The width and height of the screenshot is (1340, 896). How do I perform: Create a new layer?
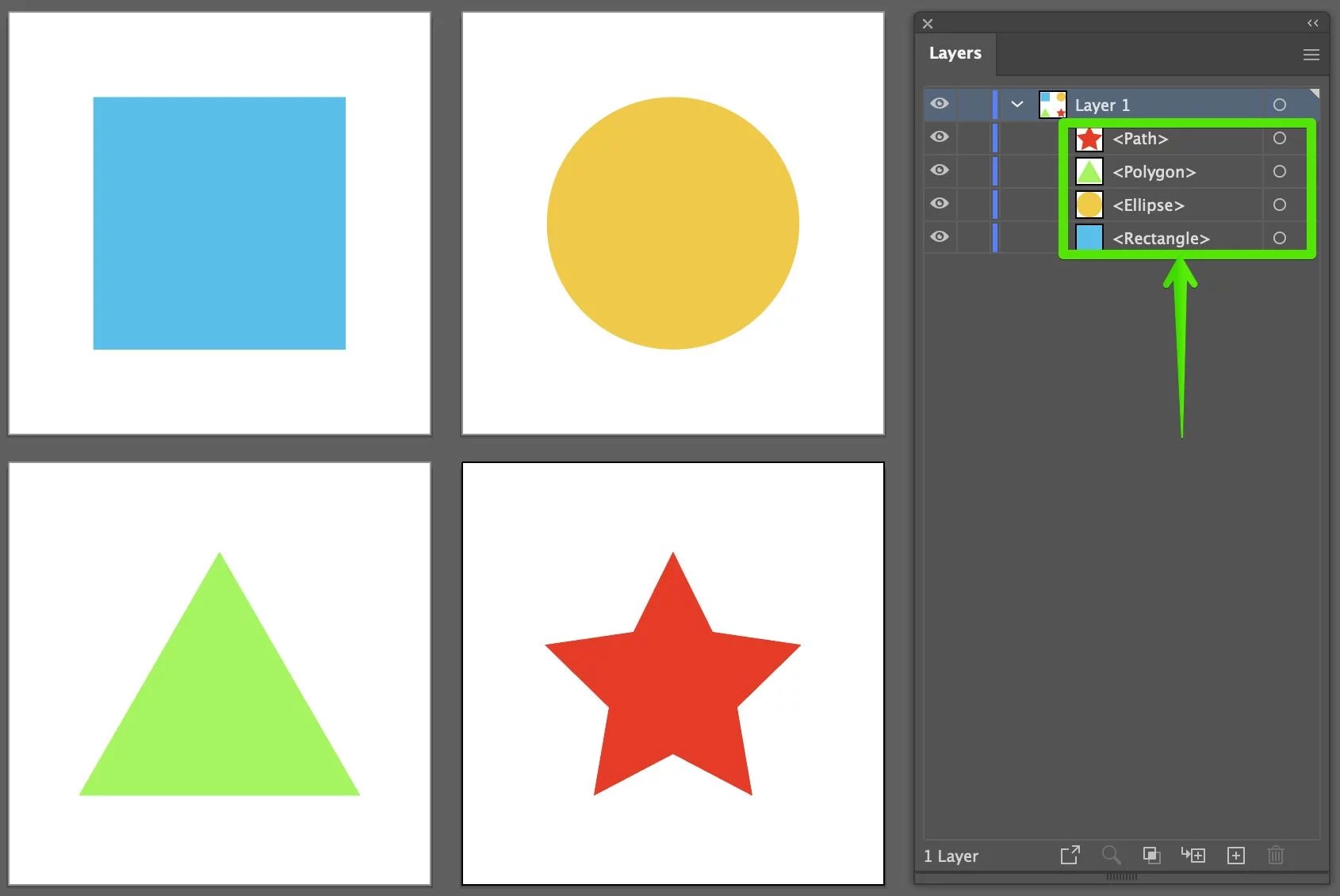point(1235,855)
